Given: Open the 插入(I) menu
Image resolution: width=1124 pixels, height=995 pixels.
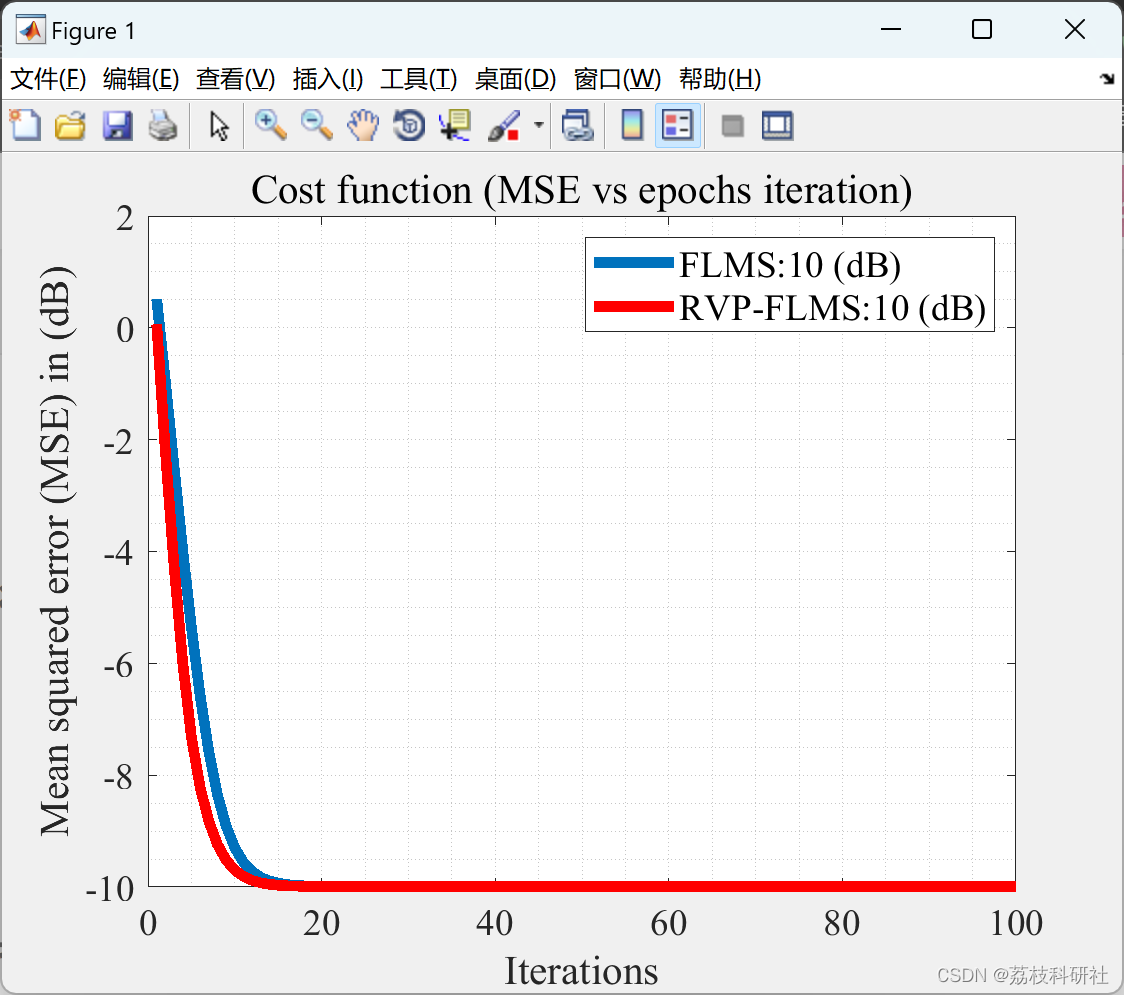Looking at the screenshot, I should click(328, 79).
